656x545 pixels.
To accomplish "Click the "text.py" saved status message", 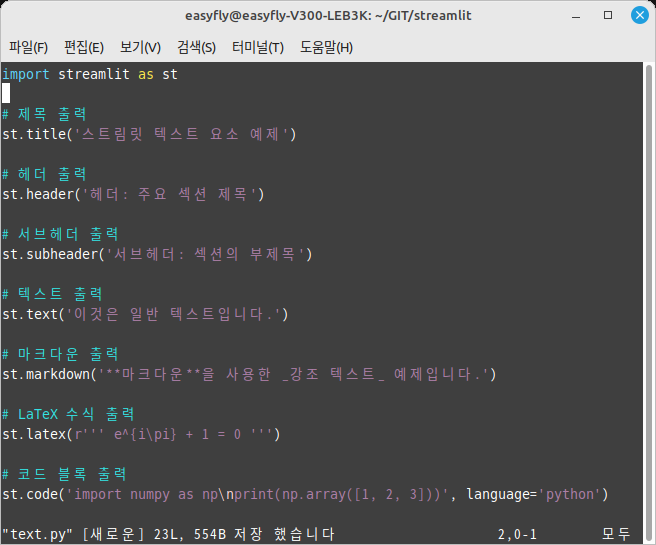I will pyautogui.click(x=168, y=534).
